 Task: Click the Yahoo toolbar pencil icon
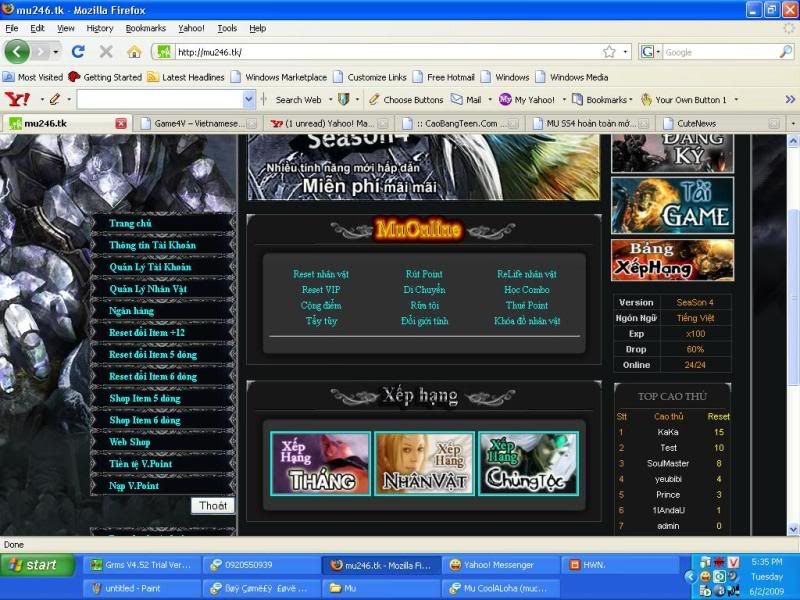point(55,99)
